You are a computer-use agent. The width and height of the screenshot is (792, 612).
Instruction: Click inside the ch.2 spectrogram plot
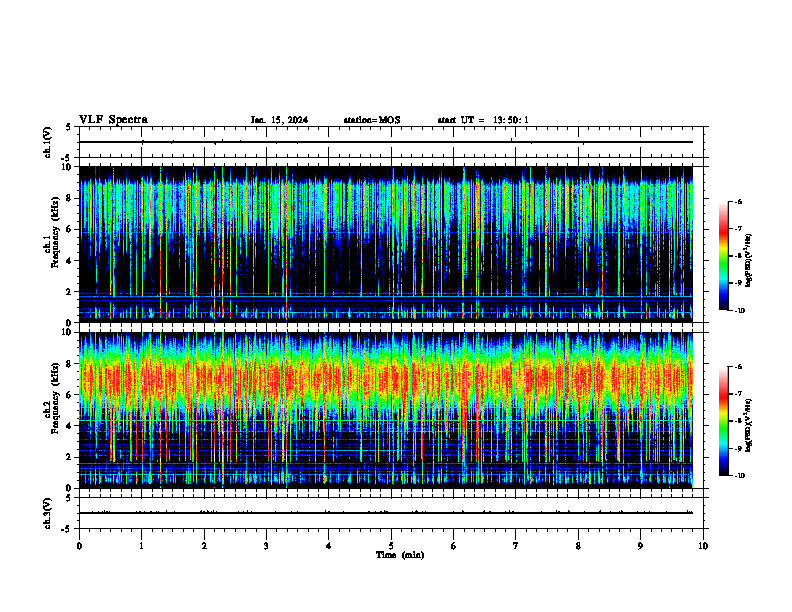[x=386, y=410]
